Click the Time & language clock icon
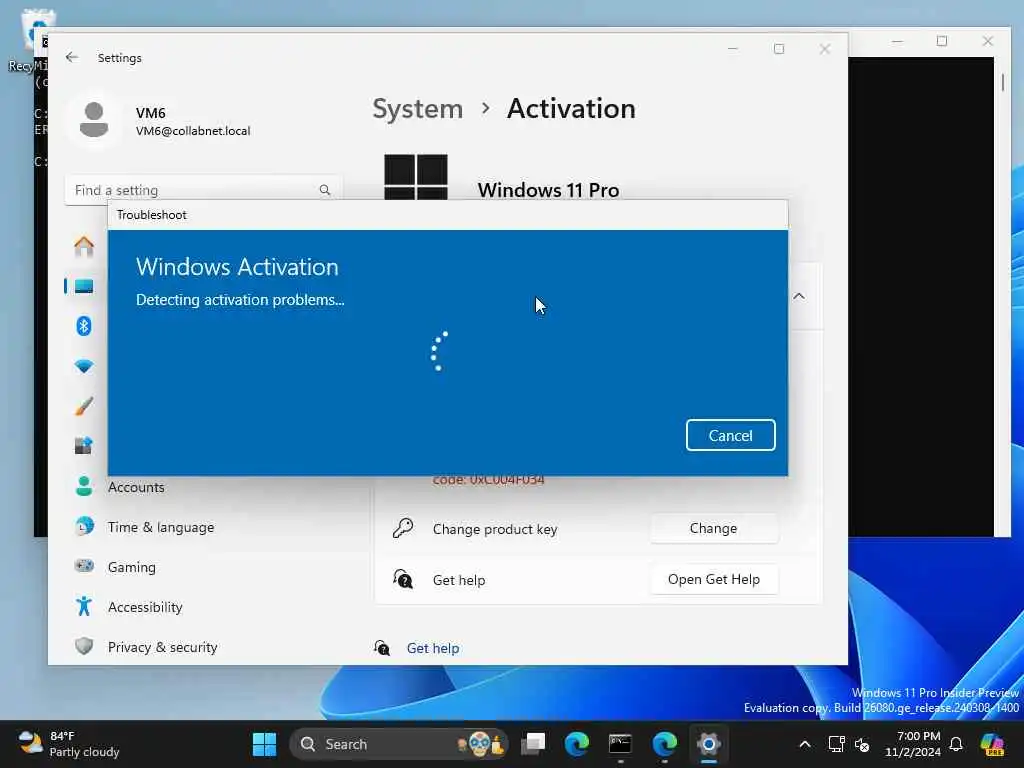Screen dimensions: 1024x768 coord(84,526)
